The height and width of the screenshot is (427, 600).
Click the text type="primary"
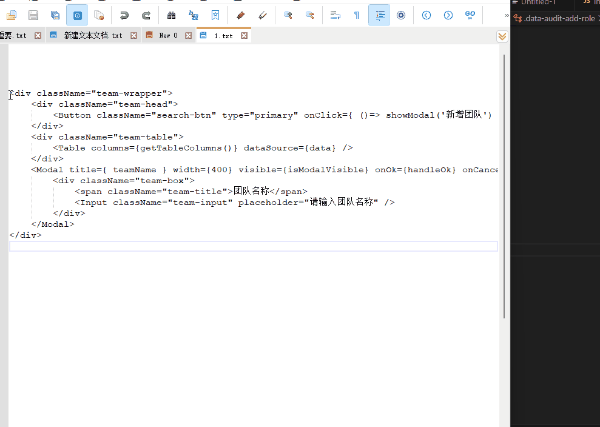[260, 115]
